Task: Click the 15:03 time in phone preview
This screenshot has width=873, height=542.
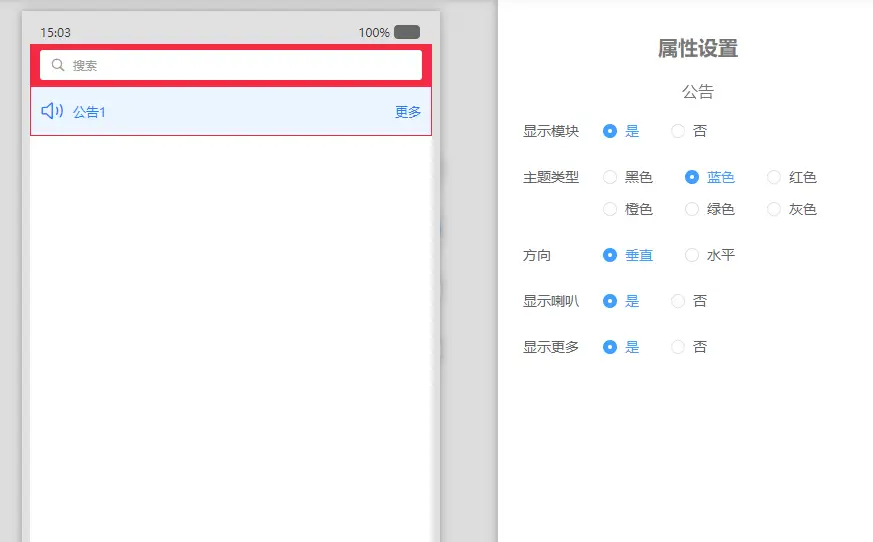Action: coord(56,33)
